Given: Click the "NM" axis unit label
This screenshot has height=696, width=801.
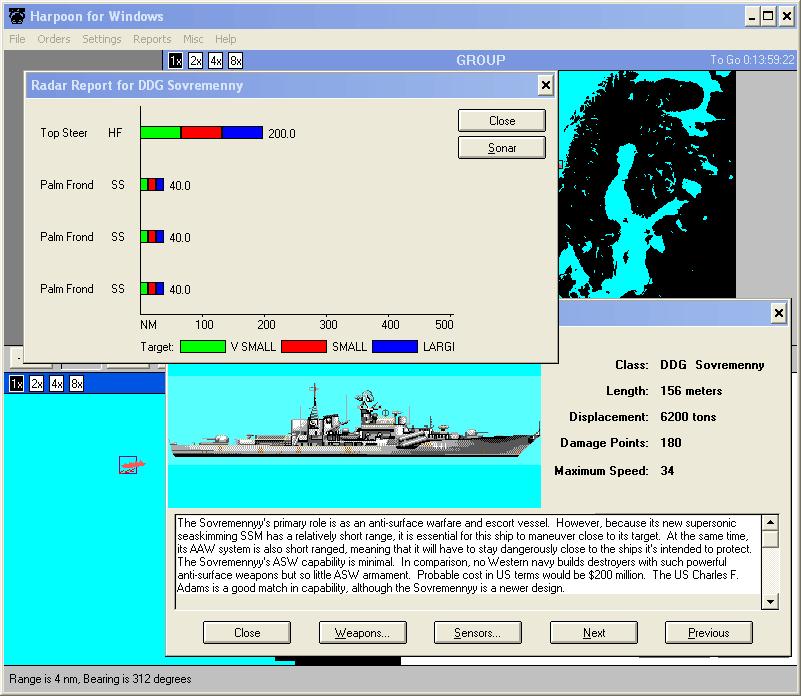Looking at the screenshot, I should [149, 324].
